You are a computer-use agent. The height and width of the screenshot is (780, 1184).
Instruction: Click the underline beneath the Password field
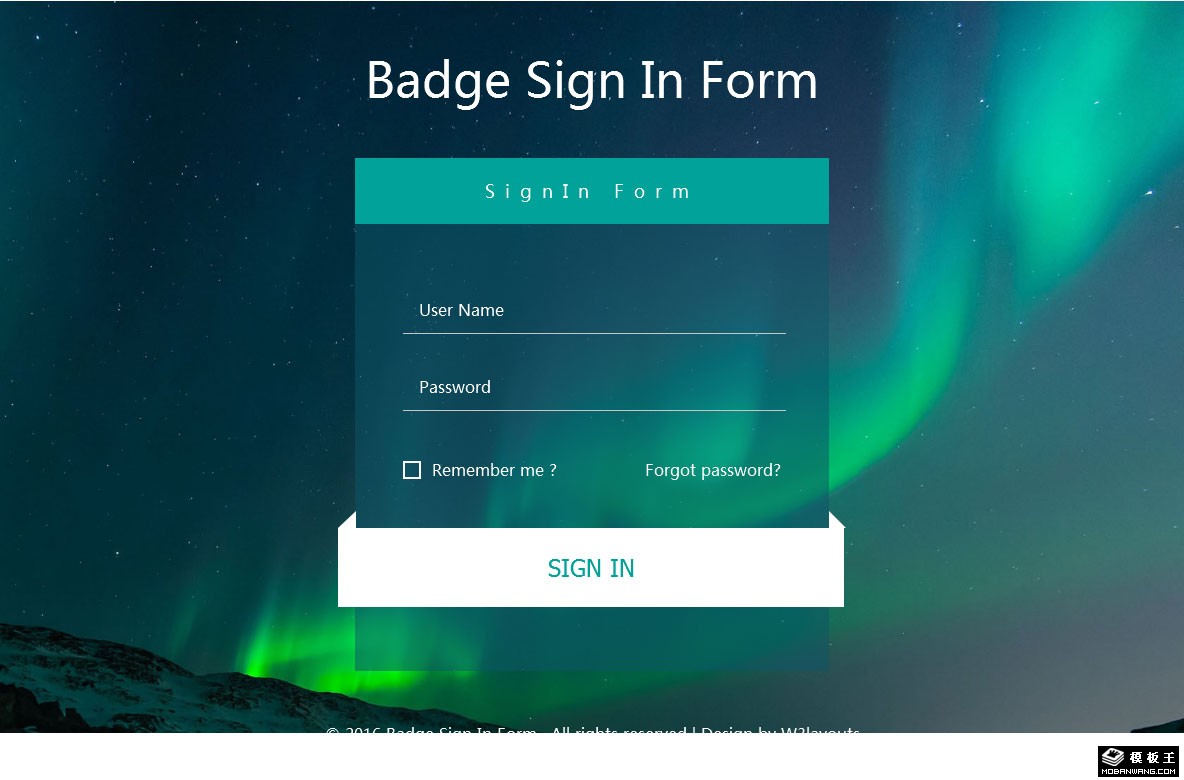point(594,410)
